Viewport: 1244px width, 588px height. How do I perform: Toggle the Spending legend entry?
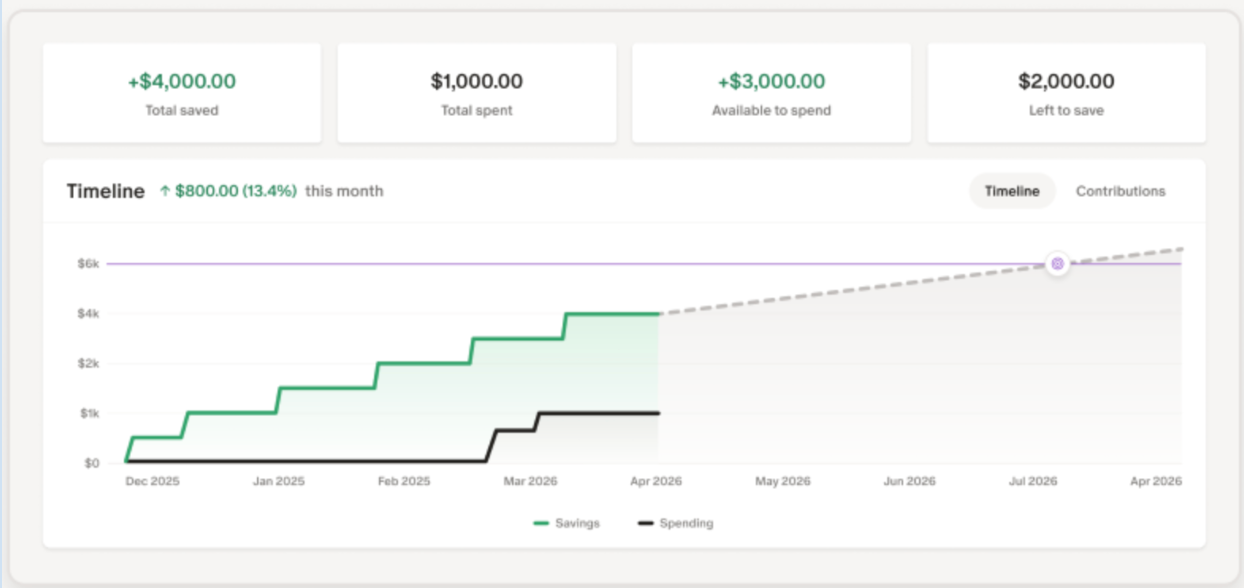click(676, 523)
